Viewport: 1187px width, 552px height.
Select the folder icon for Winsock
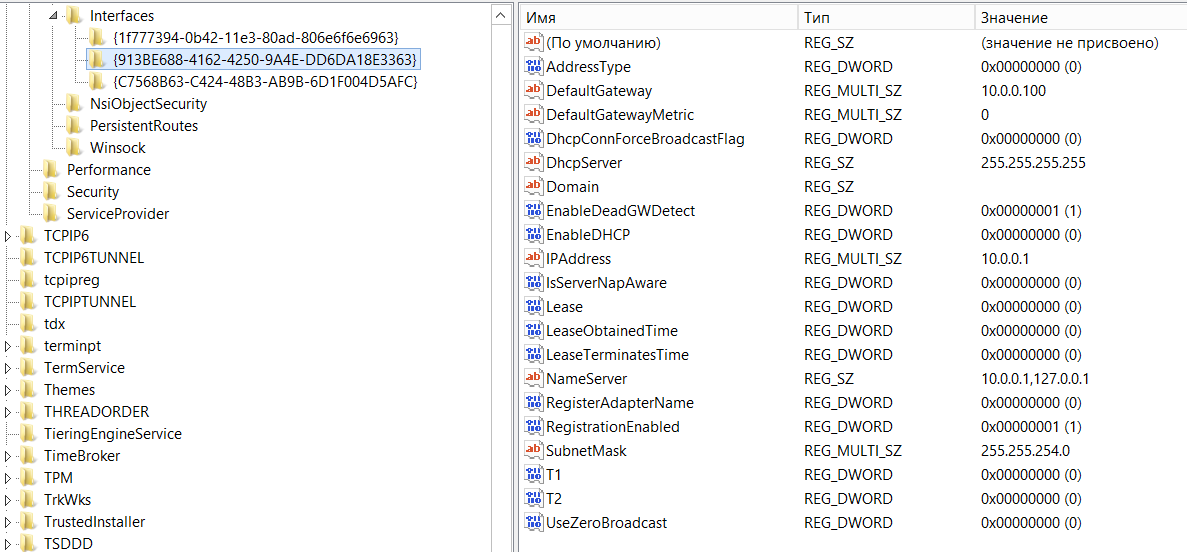(x=74, y=148)
